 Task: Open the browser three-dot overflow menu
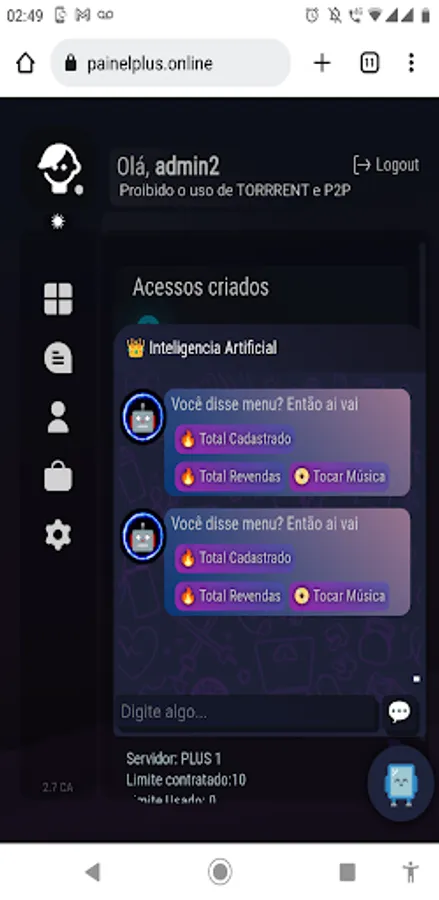click(x=411, y=63)
